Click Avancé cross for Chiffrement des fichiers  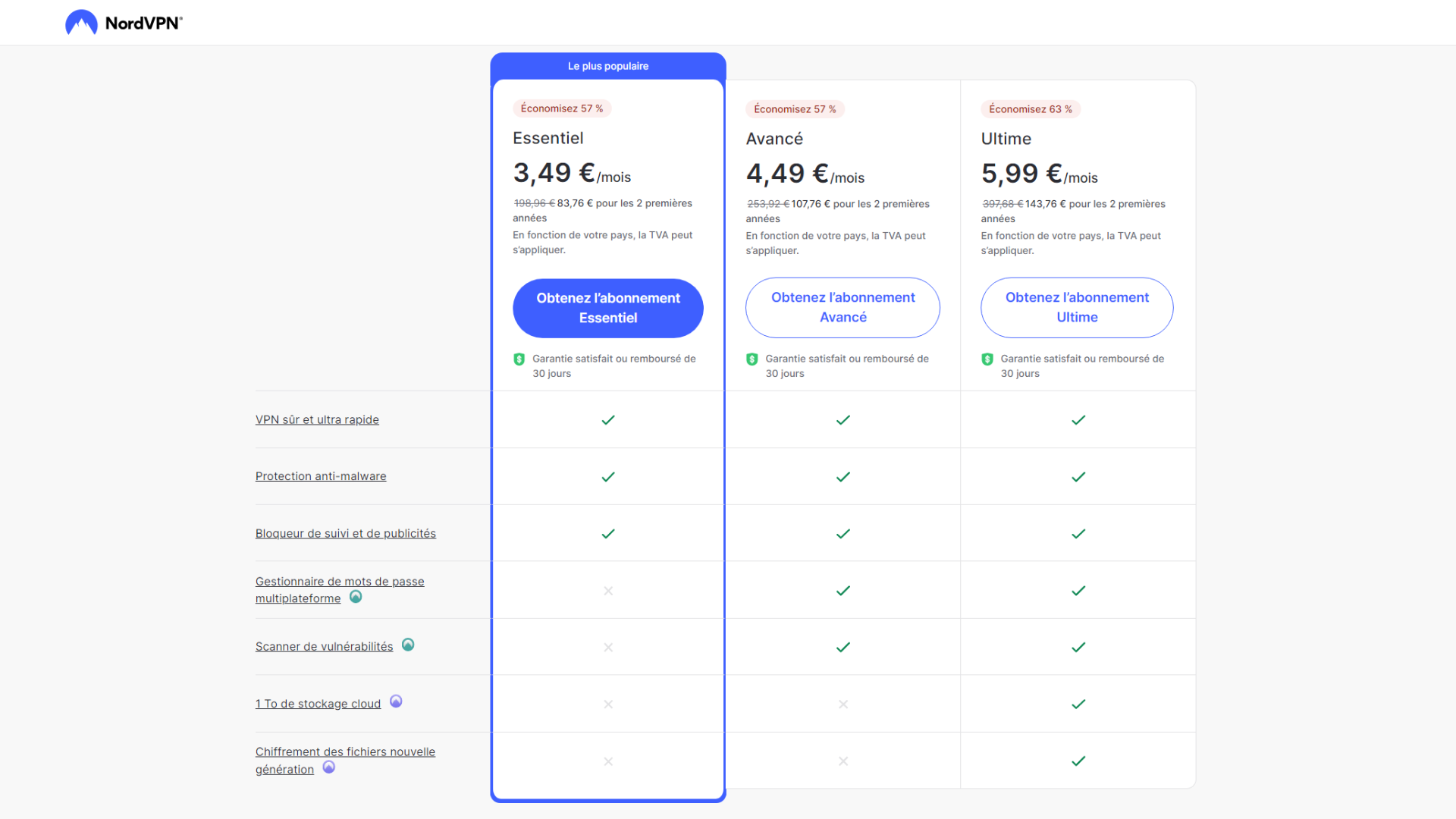tap(843, 761)
